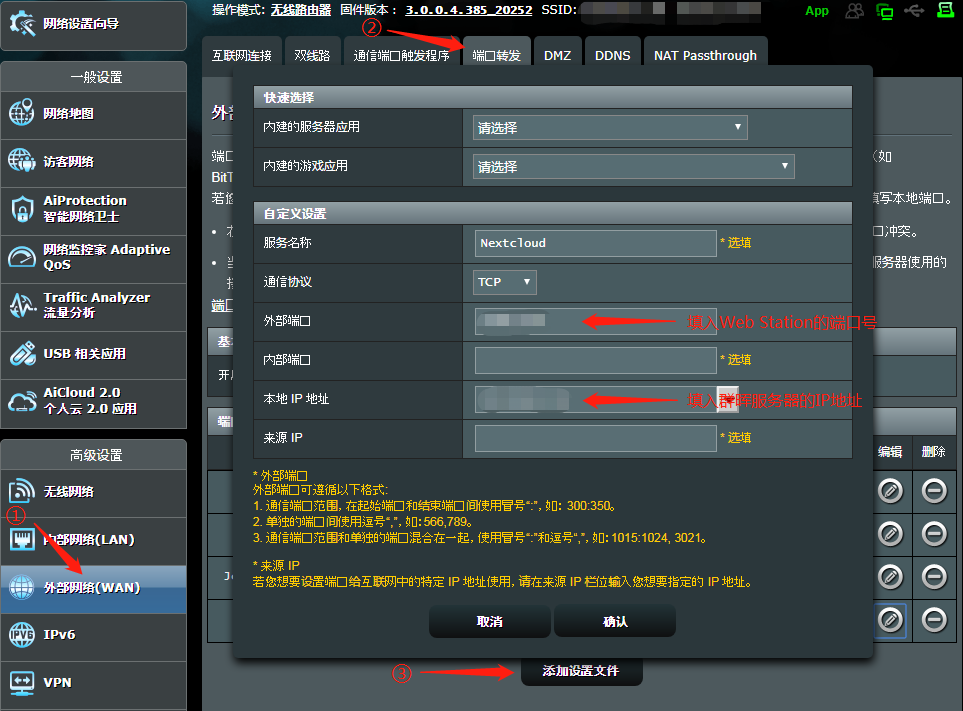Click the Cancel (取消) button

pos(489,621)
